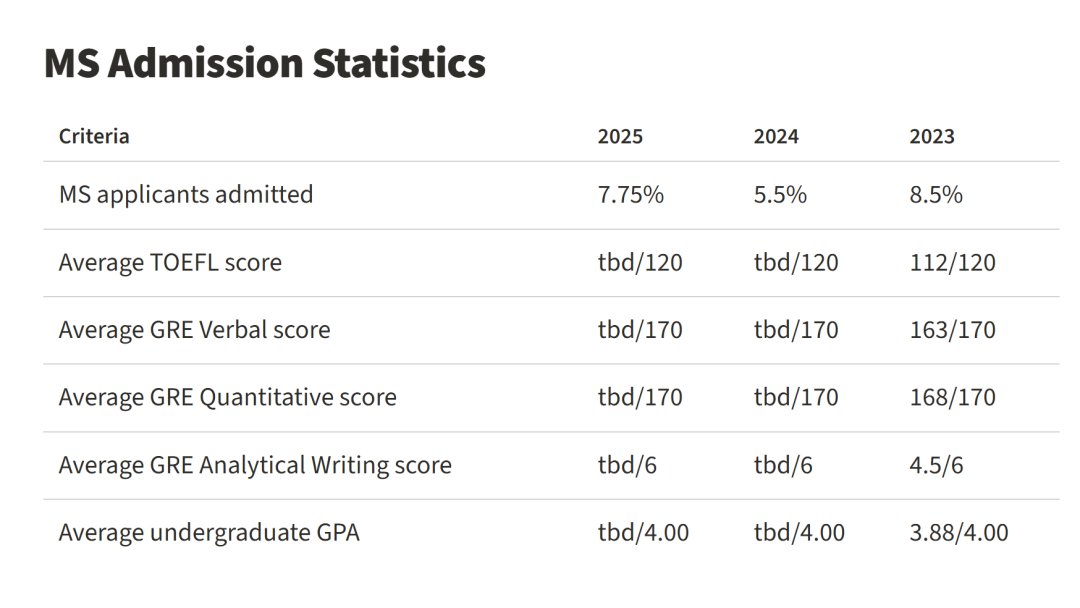The image size is (1080, 608).
Task: Click the Average GRE Verbal score label
Action: pyautogui.click(x=194, y=329)
